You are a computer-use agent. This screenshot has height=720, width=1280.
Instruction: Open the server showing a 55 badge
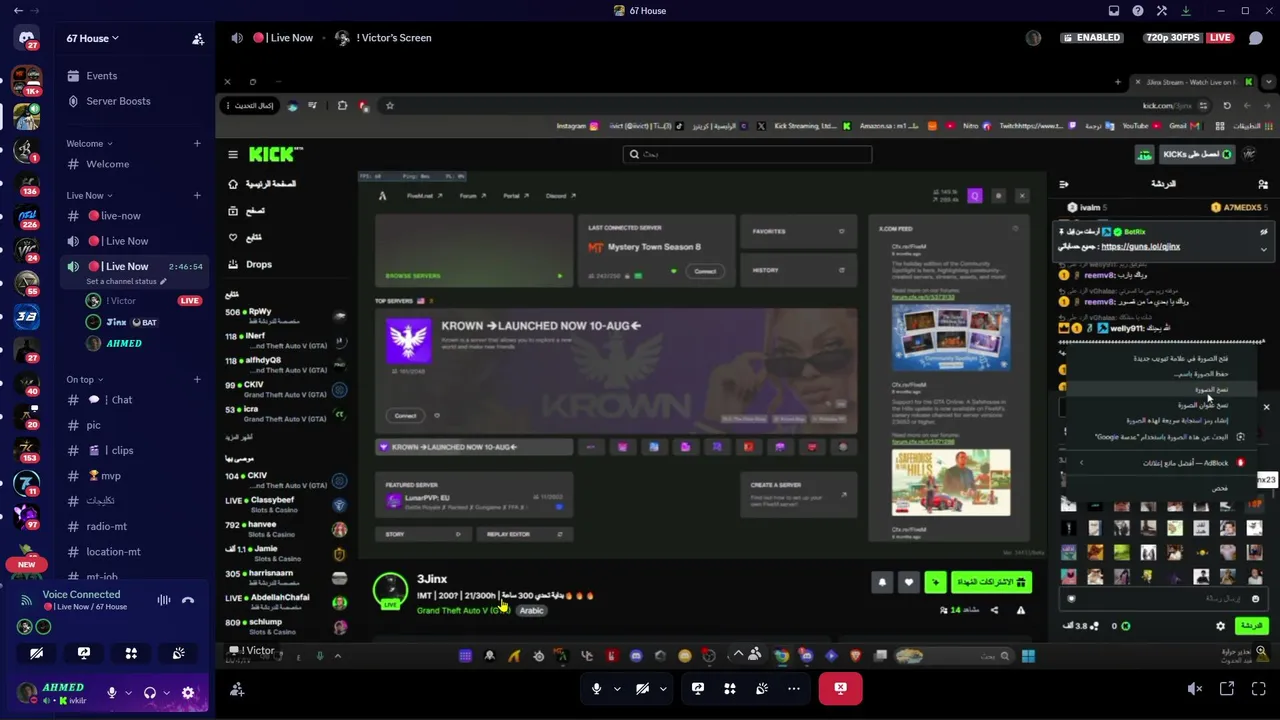[x=26, y=282]
